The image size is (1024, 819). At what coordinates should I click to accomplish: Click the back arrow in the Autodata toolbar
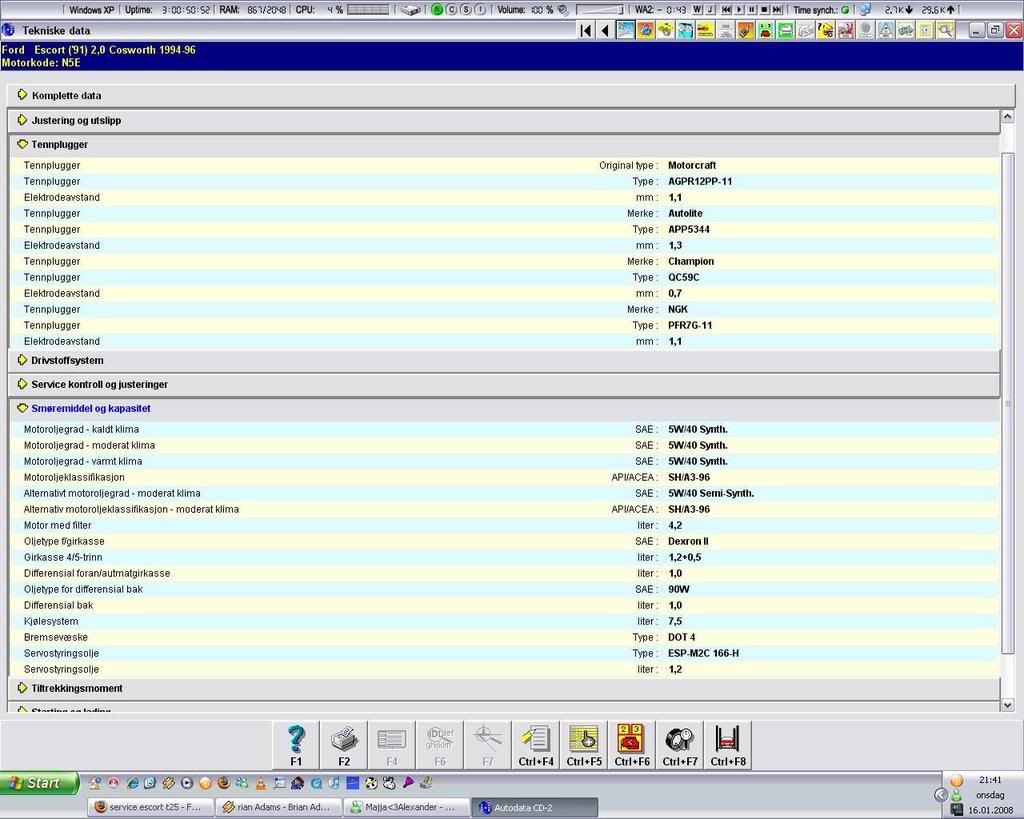point(605,30)
